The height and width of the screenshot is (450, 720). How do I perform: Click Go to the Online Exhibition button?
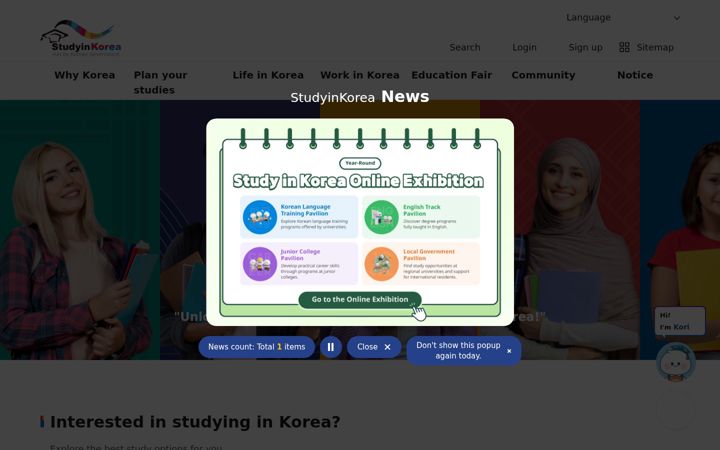coord(360,299)
